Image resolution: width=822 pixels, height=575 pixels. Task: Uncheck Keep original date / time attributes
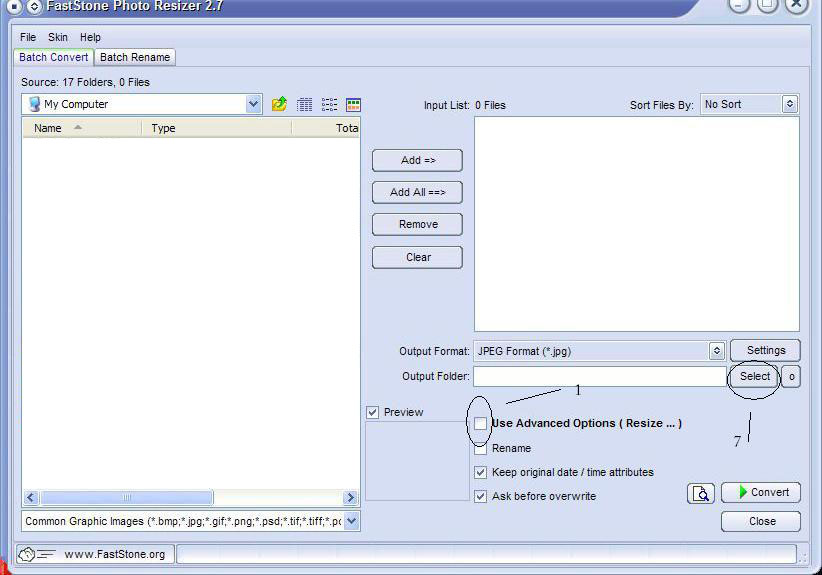click(480, 472)
